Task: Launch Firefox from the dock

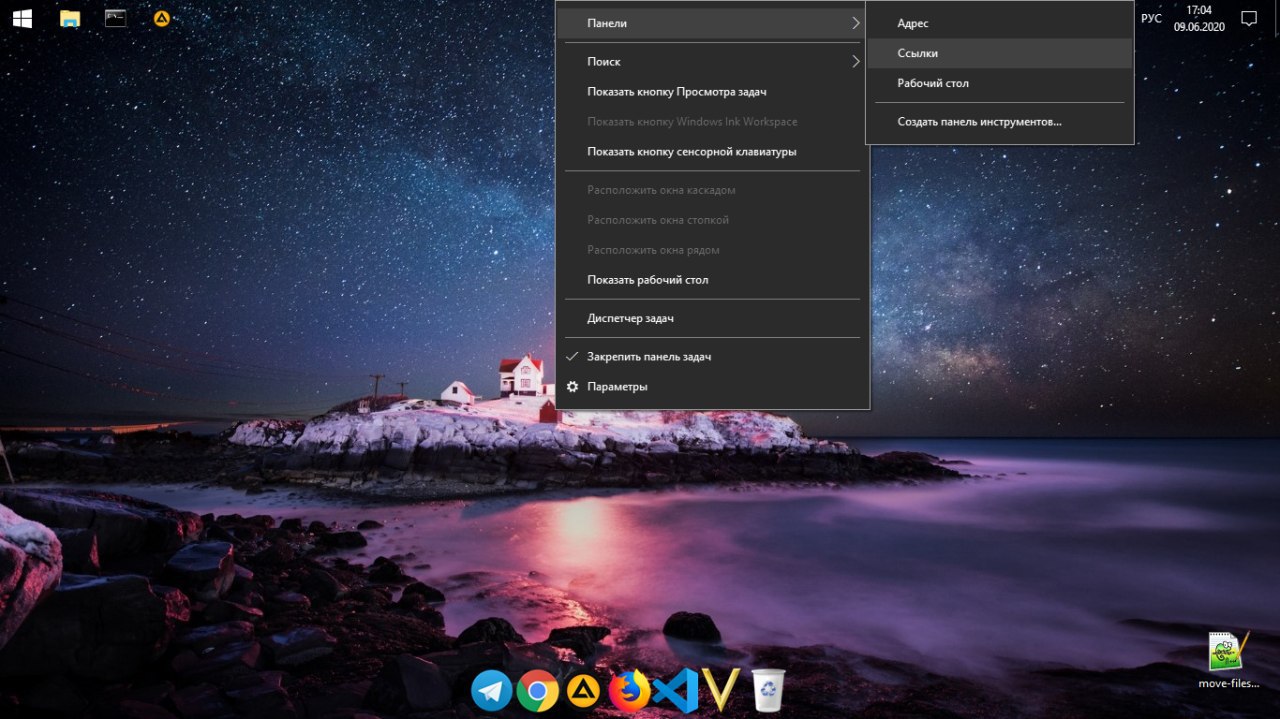Action: [629, 690]
